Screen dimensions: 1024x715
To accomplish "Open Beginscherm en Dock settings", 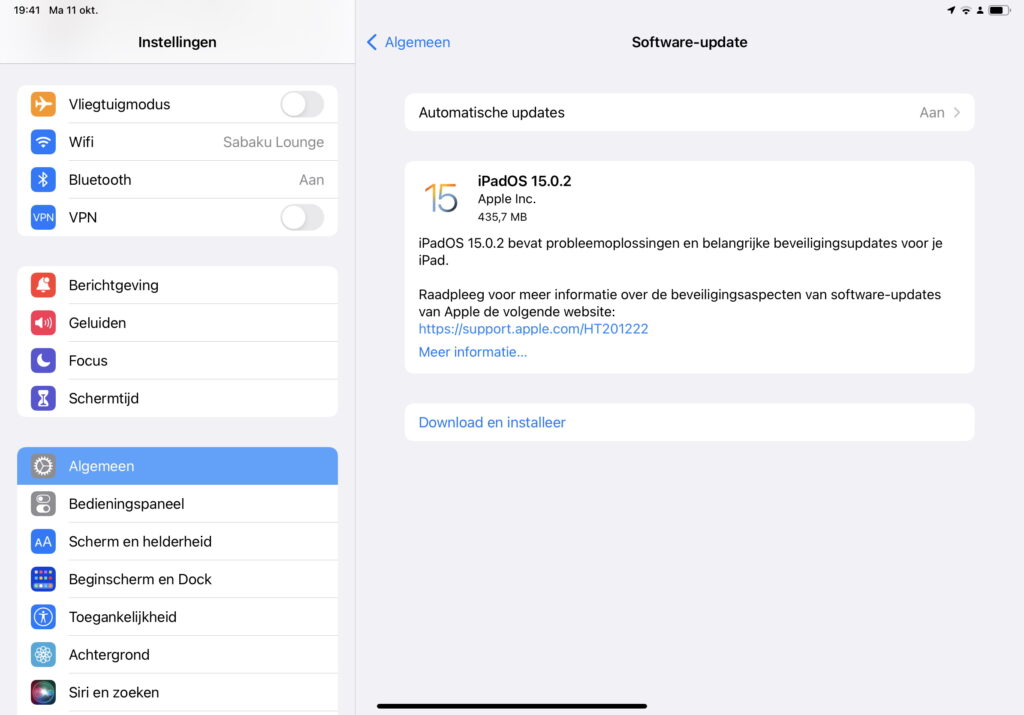I will [140, 579].
